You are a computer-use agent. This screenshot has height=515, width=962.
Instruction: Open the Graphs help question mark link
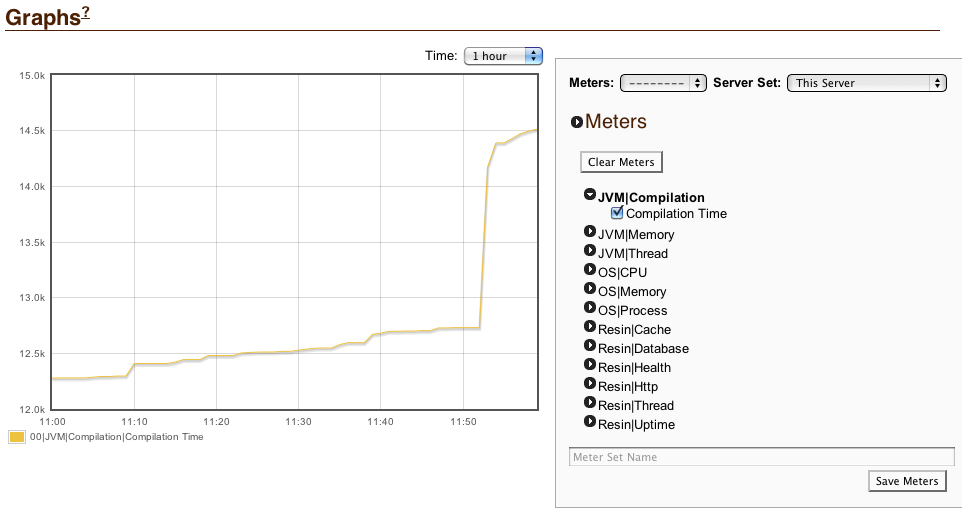point(85,13)
